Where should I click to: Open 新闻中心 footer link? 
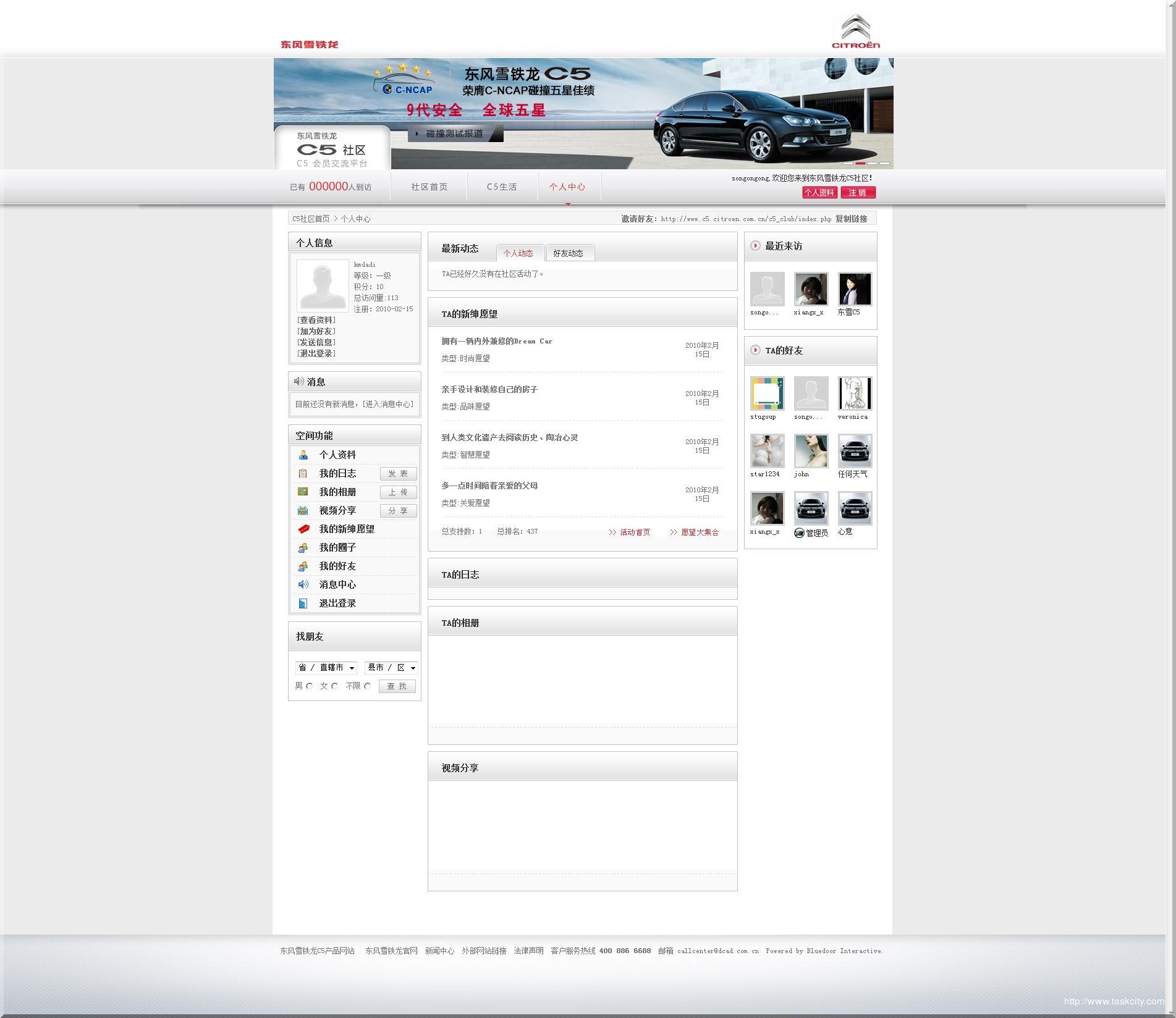[439, 951]
